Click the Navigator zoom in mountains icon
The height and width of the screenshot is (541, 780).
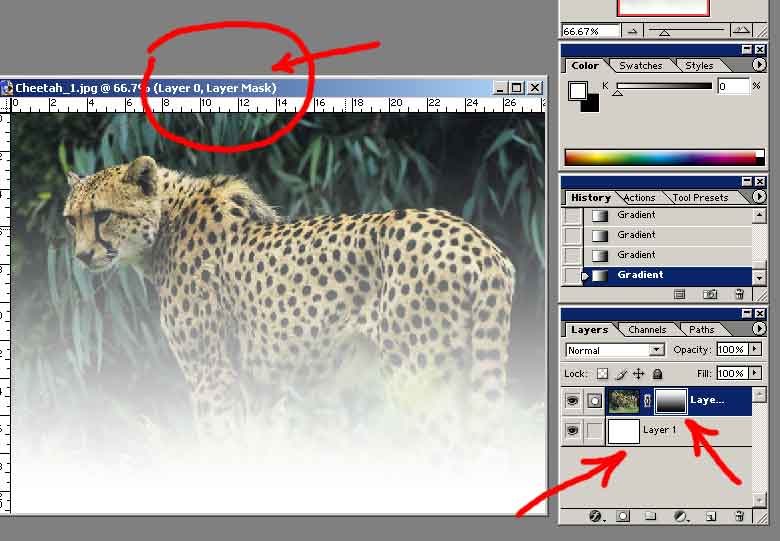point(741,31)
